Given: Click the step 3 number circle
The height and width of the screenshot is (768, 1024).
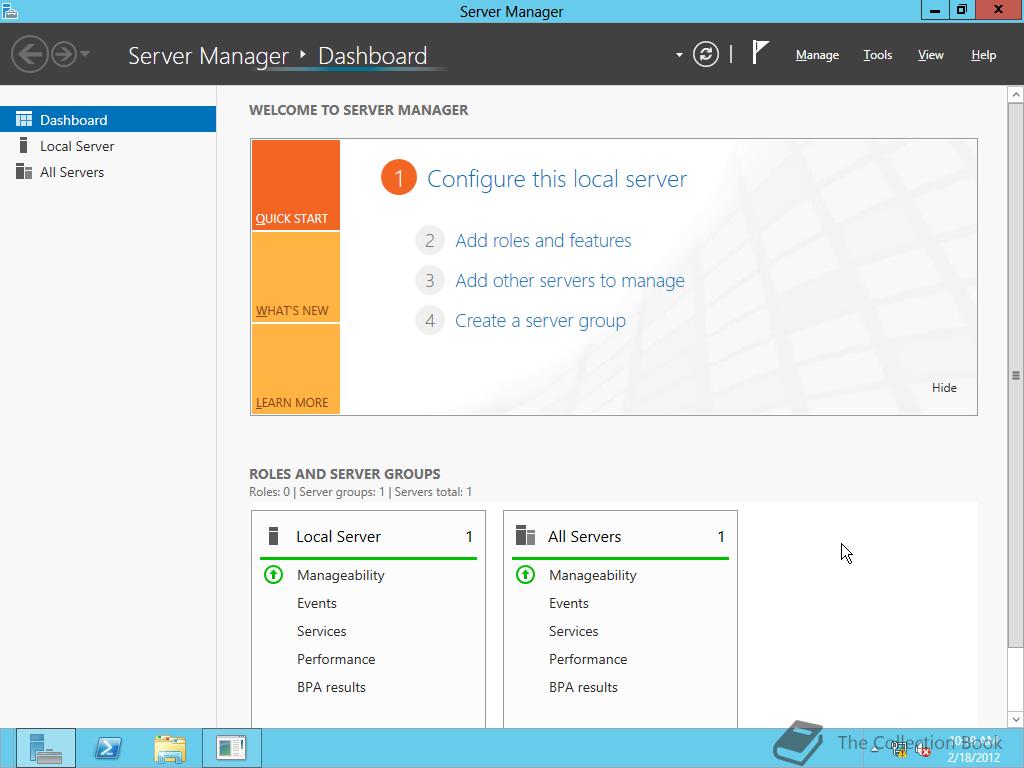Looking at the screenshot, I should (x=430, y=281).
